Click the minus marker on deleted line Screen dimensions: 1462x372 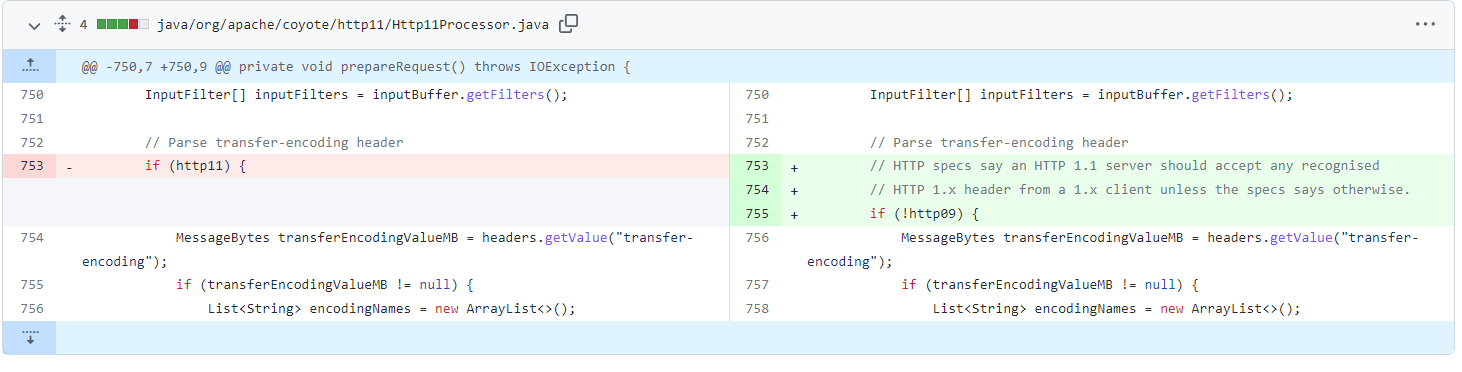click(69, 167)
